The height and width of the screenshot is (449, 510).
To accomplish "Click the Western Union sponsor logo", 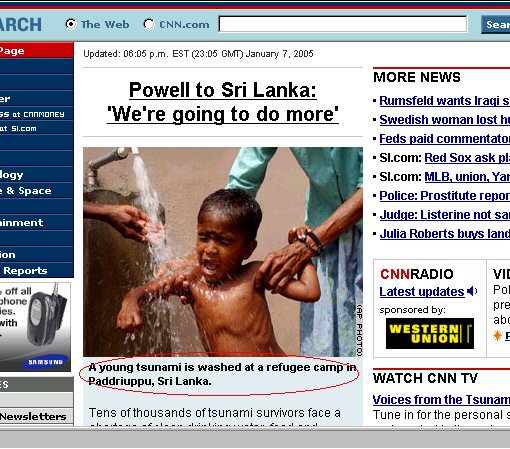I will (x=430, y=333).
